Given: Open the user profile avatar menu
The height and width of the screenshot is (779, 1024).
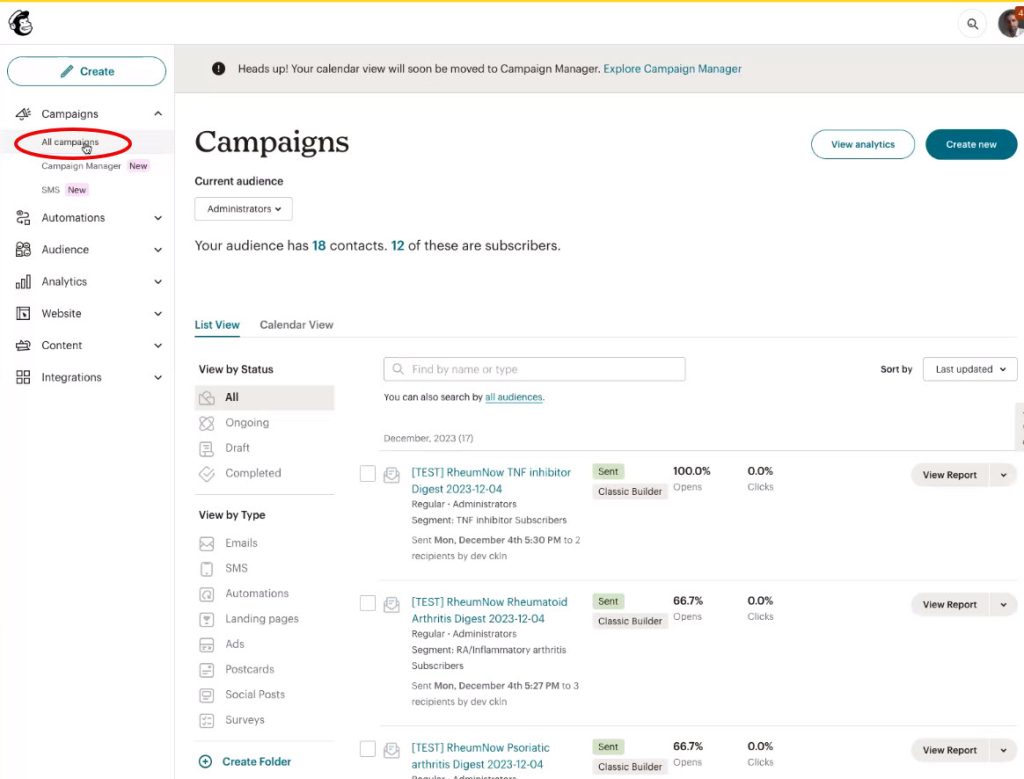Looking at the screenshot, I should [1010, 24].
